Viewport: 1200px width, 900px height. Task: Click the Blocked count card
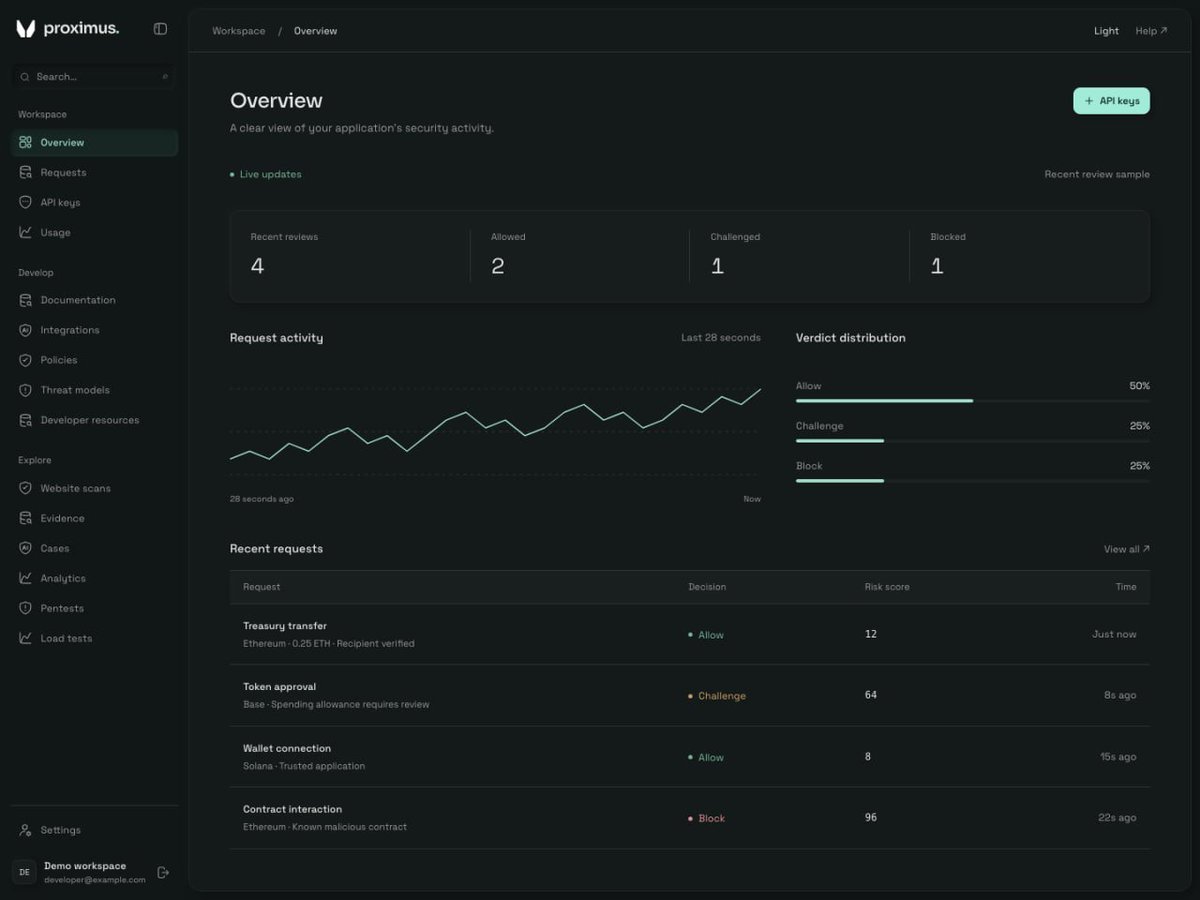[x=1029, y=256]
